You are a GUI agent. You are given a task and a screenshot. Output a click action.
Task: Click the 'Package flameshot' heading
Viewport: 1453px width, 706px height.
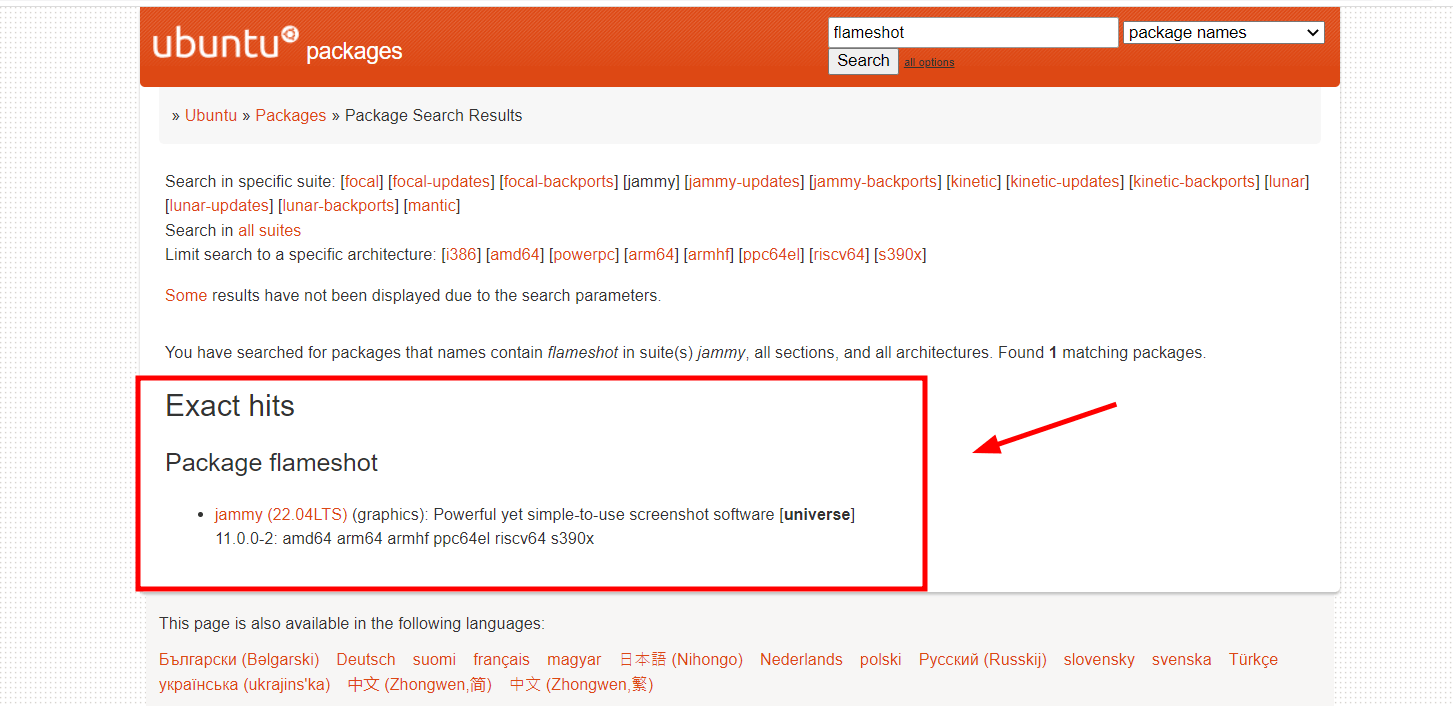tap(272, 462)
